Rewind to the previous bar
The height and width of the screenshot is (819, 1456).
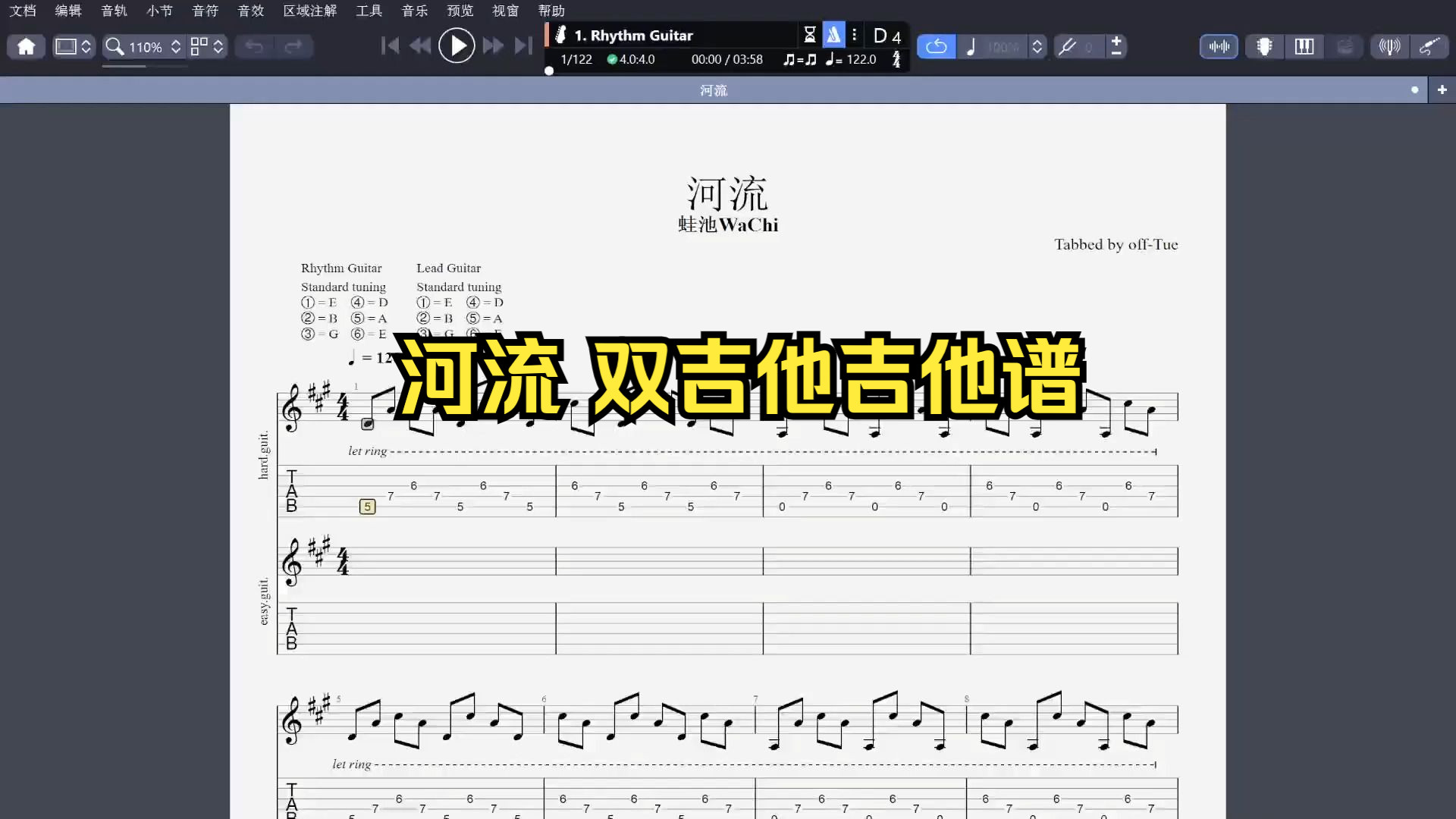[x=419, y=45]
